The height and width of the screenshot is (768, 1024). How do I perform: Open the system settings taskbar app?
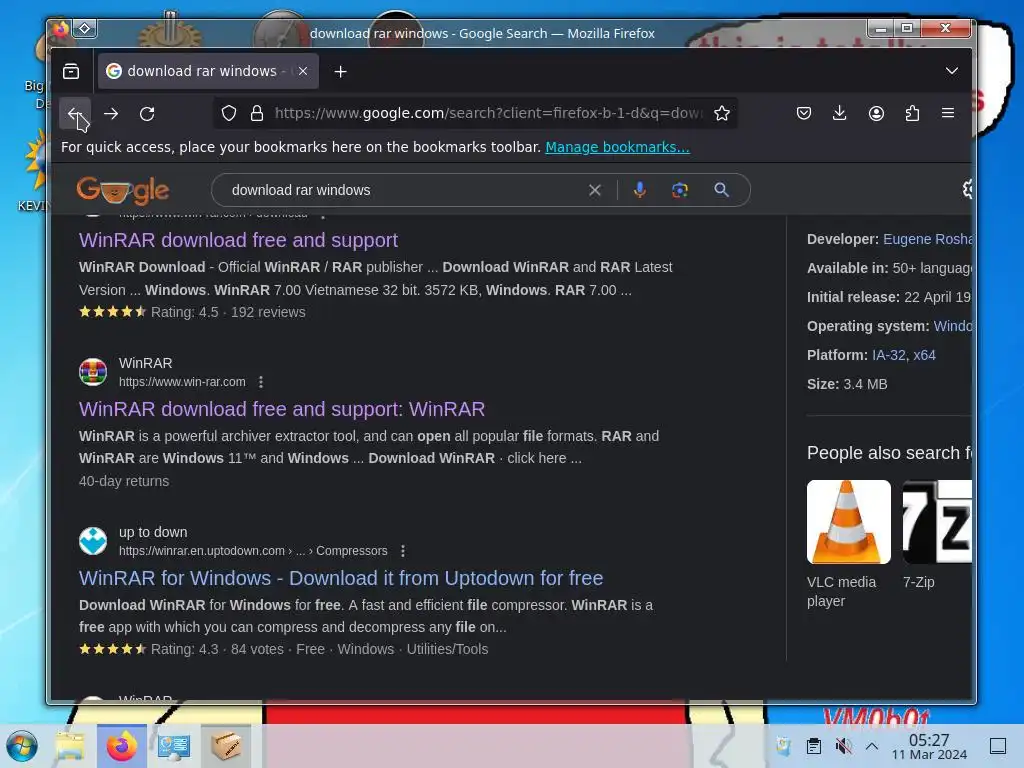click(x=174, y=746)
